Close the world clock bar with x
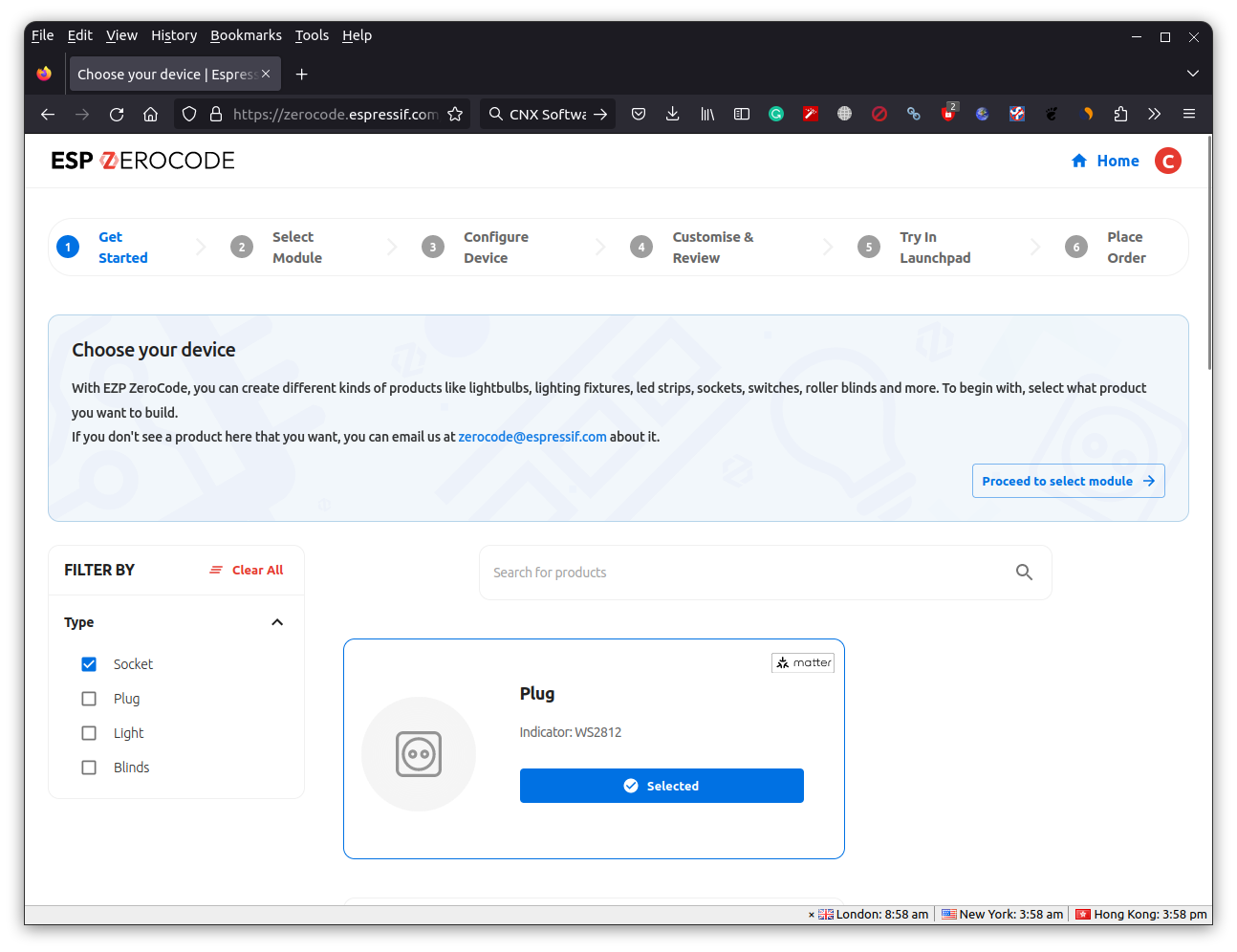Screen dimensions: 1237x952 coord(812,915)
